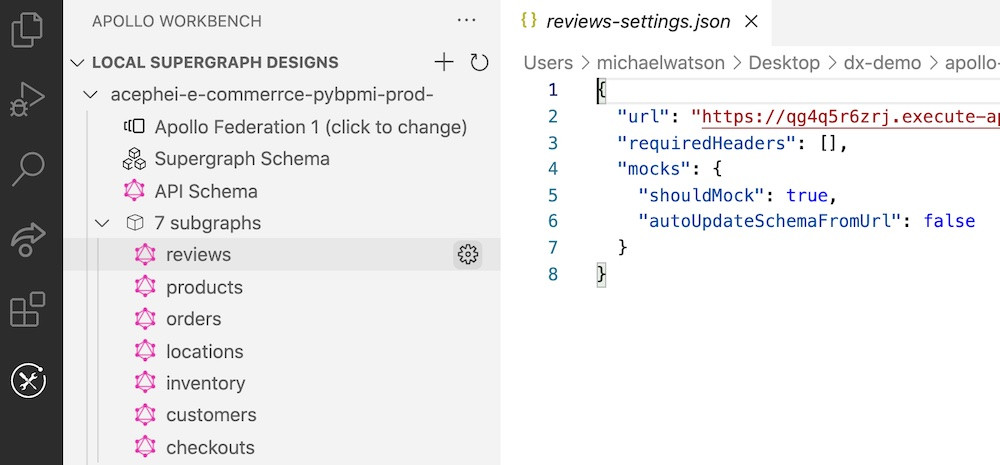This screenshot has width=1000, height=465.
Task: Select the inventory subgraph
Action: [205, 383]
